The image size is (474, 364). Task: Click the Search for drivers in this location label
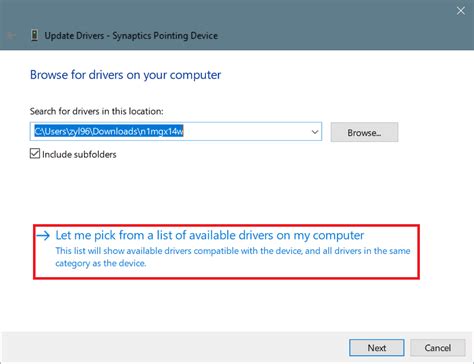click(x=97, y=111)
